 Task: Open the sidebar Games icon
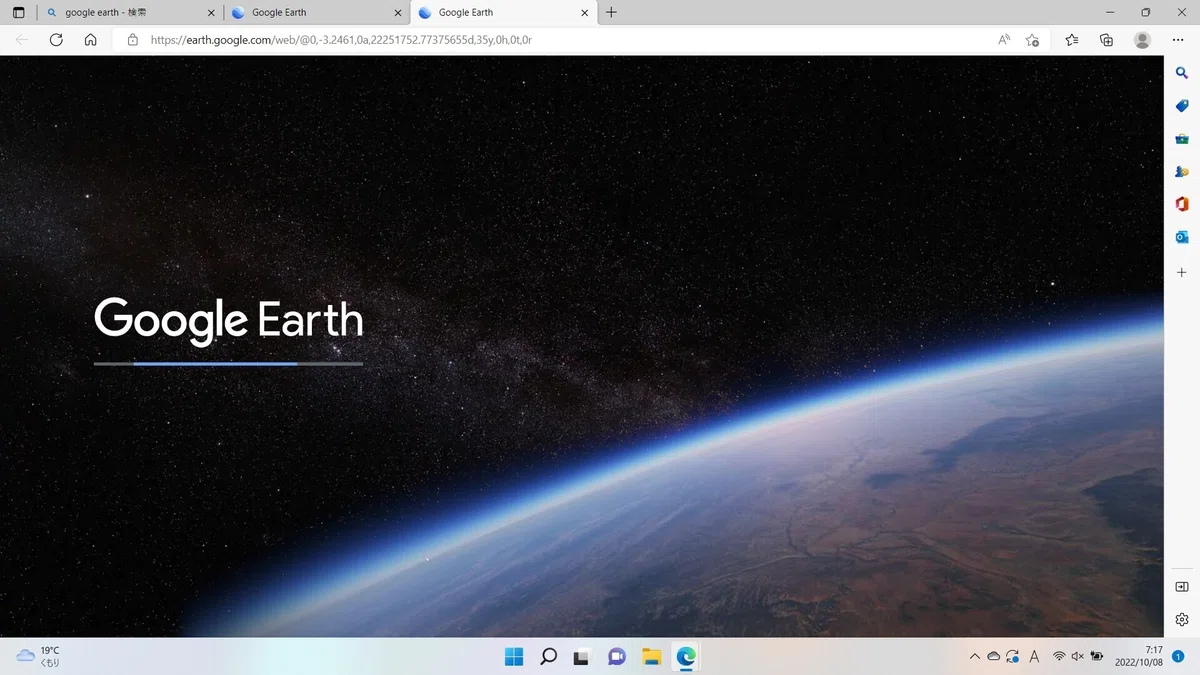1182,172
